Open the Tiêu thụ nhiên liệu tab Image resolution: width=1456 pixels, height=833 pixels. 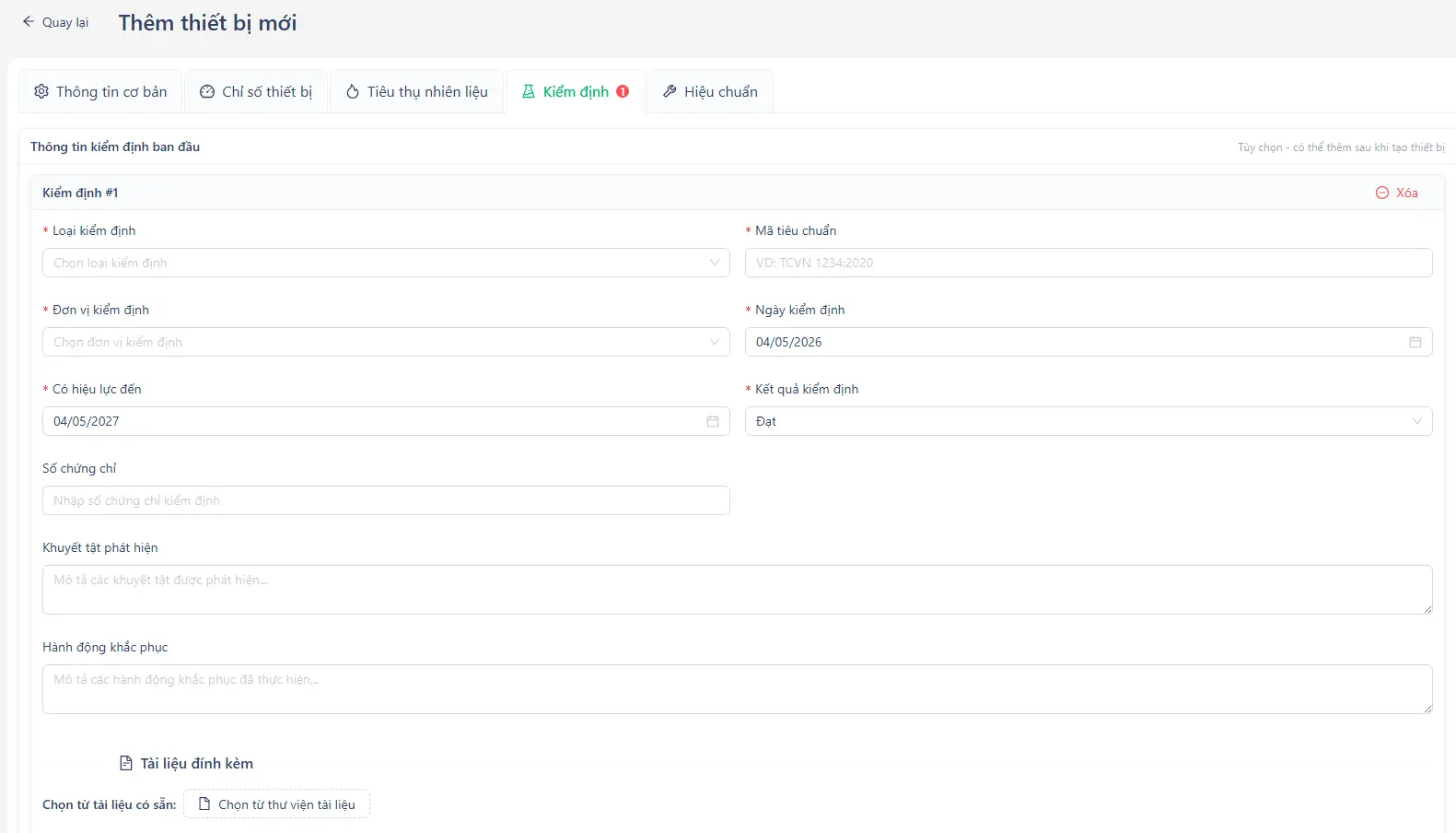coord(416,92)
